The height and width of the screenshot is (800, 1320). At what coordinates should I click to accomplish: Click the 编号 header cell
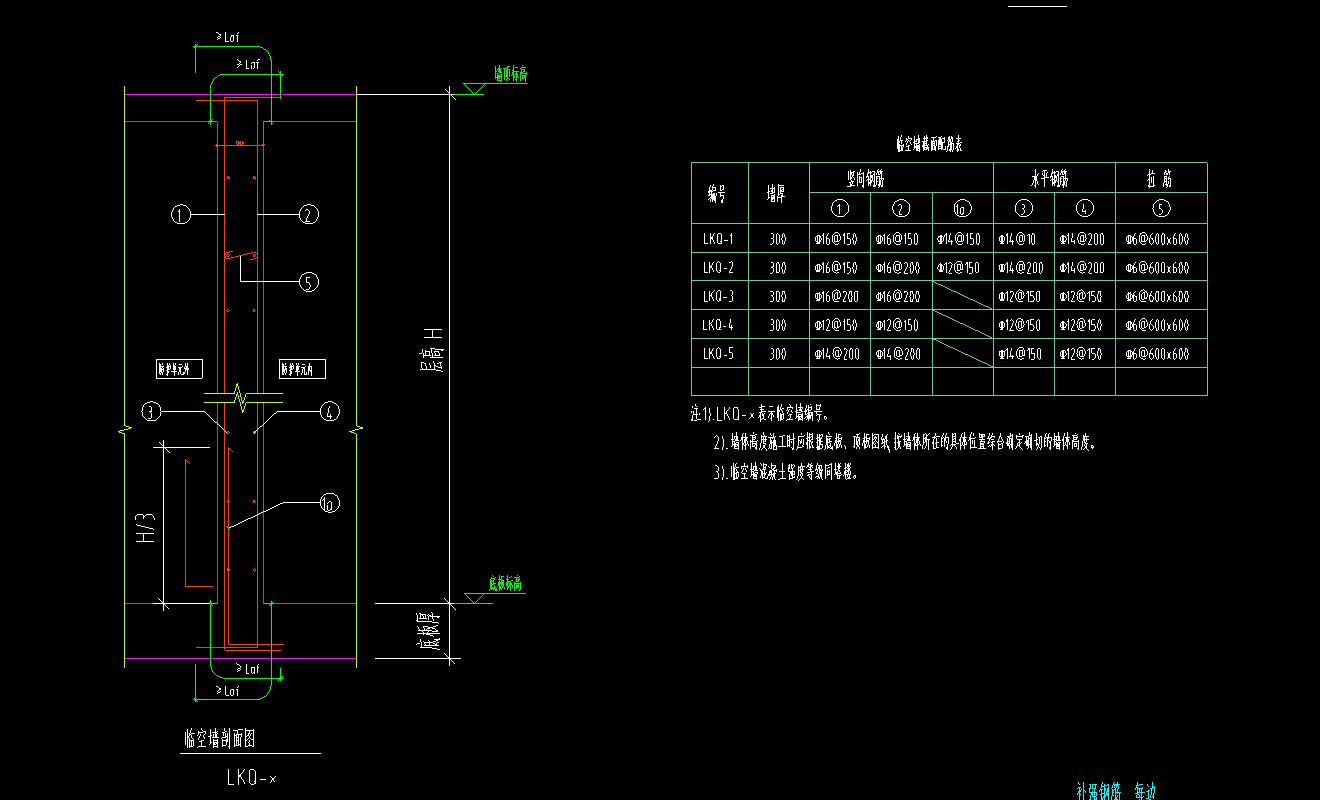point(720,194)
